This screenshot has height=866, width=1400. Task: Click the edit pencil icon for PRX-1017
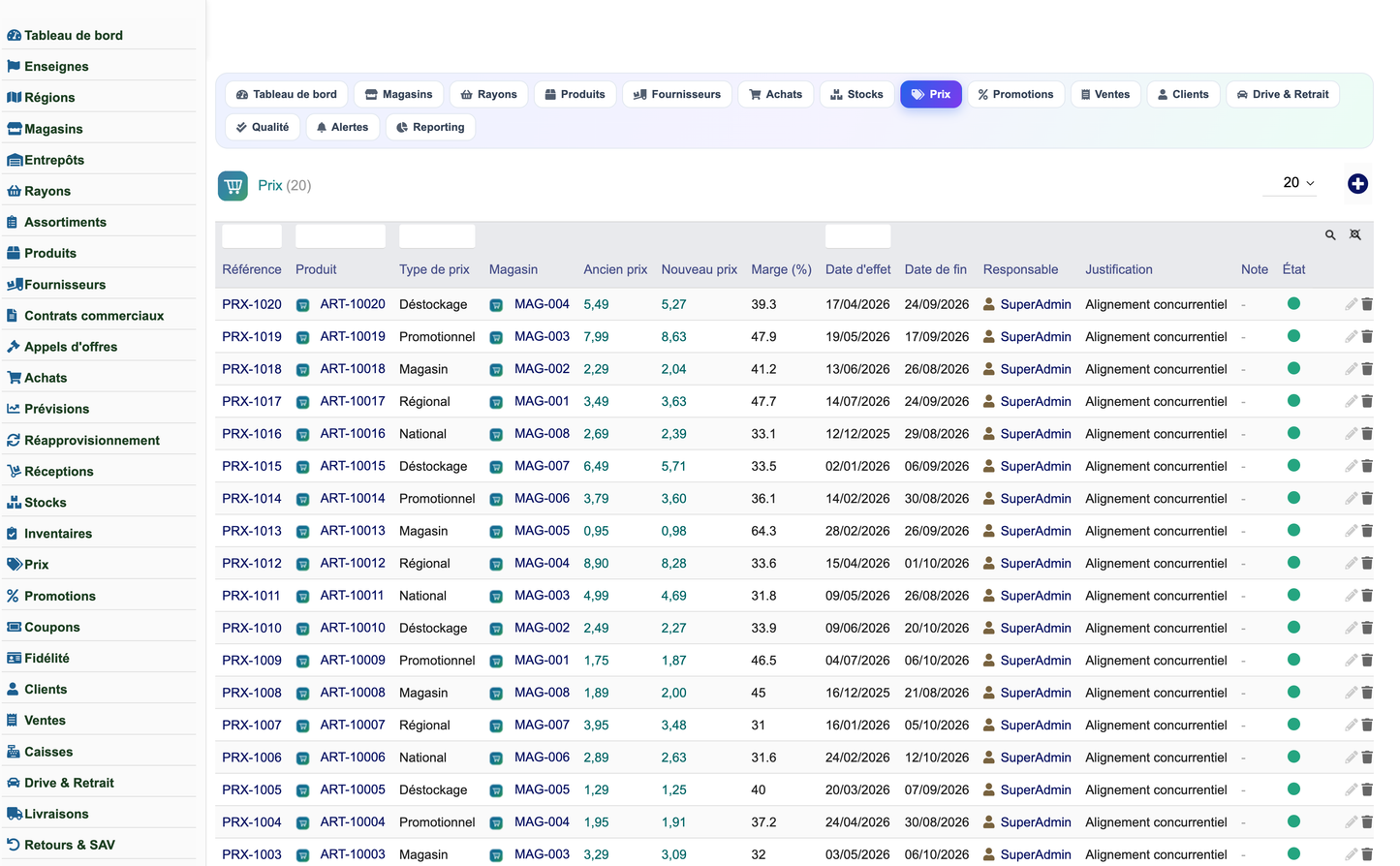1351,401
